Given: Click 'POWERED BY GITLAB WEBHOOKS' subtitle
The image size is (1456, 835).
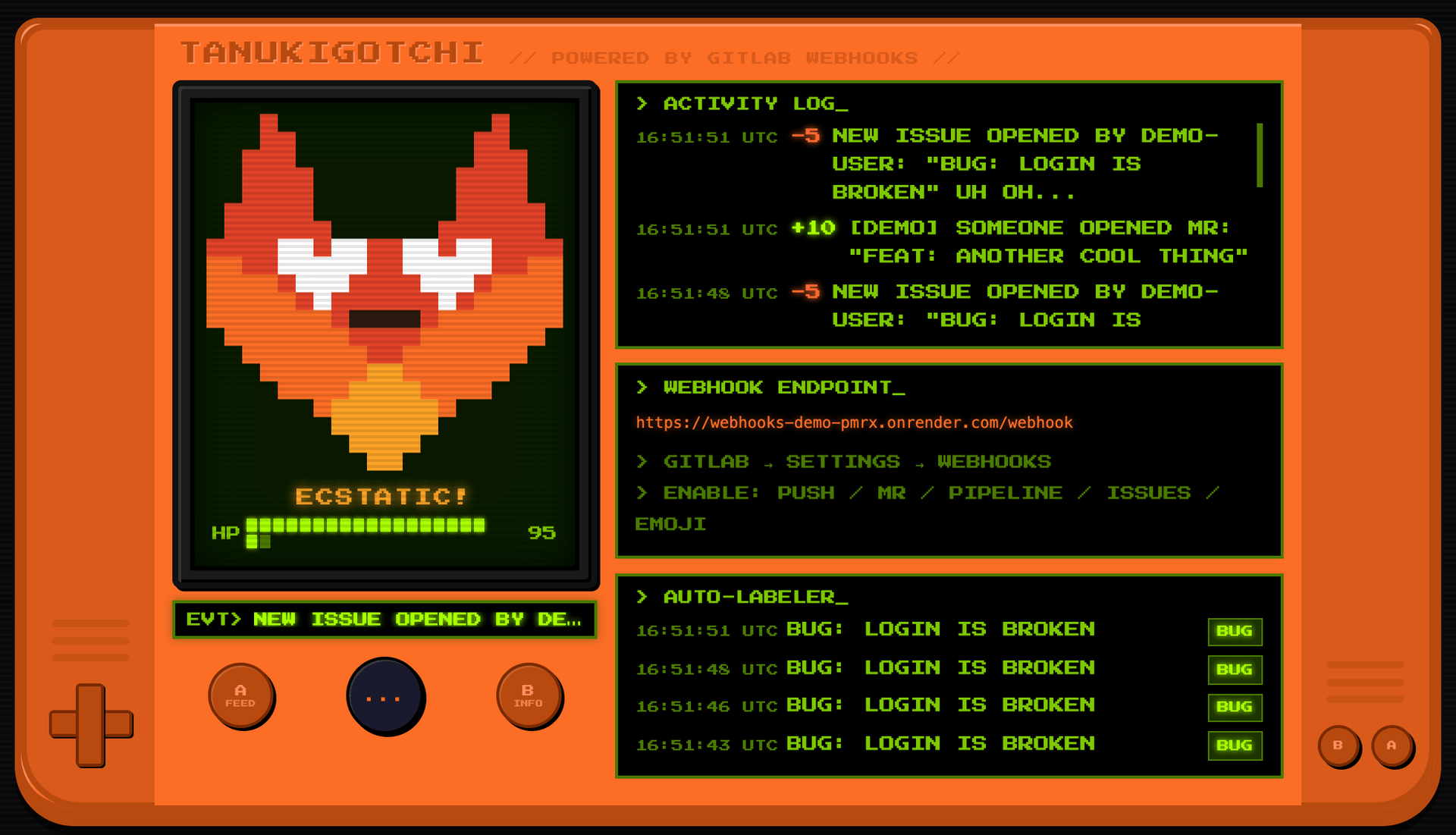Looking at the screenshot, I should tap(734, 58).
